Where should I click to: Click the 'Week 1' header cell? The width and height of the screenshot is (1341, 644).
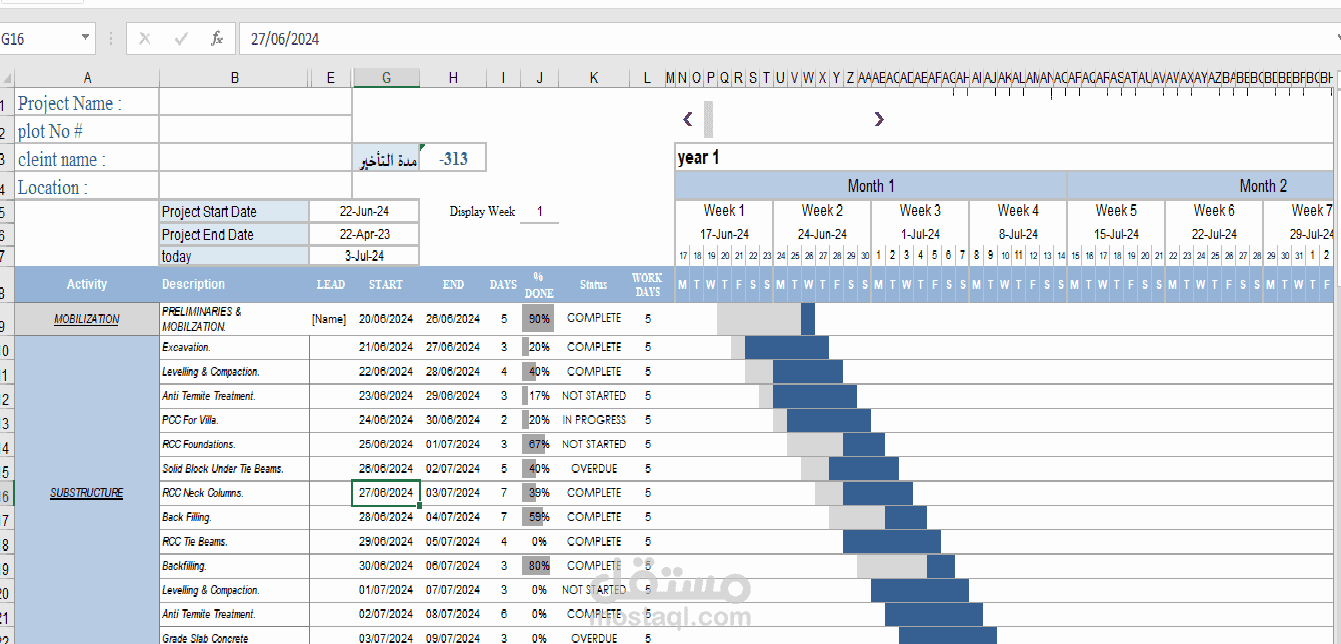(x=724, y=210)
